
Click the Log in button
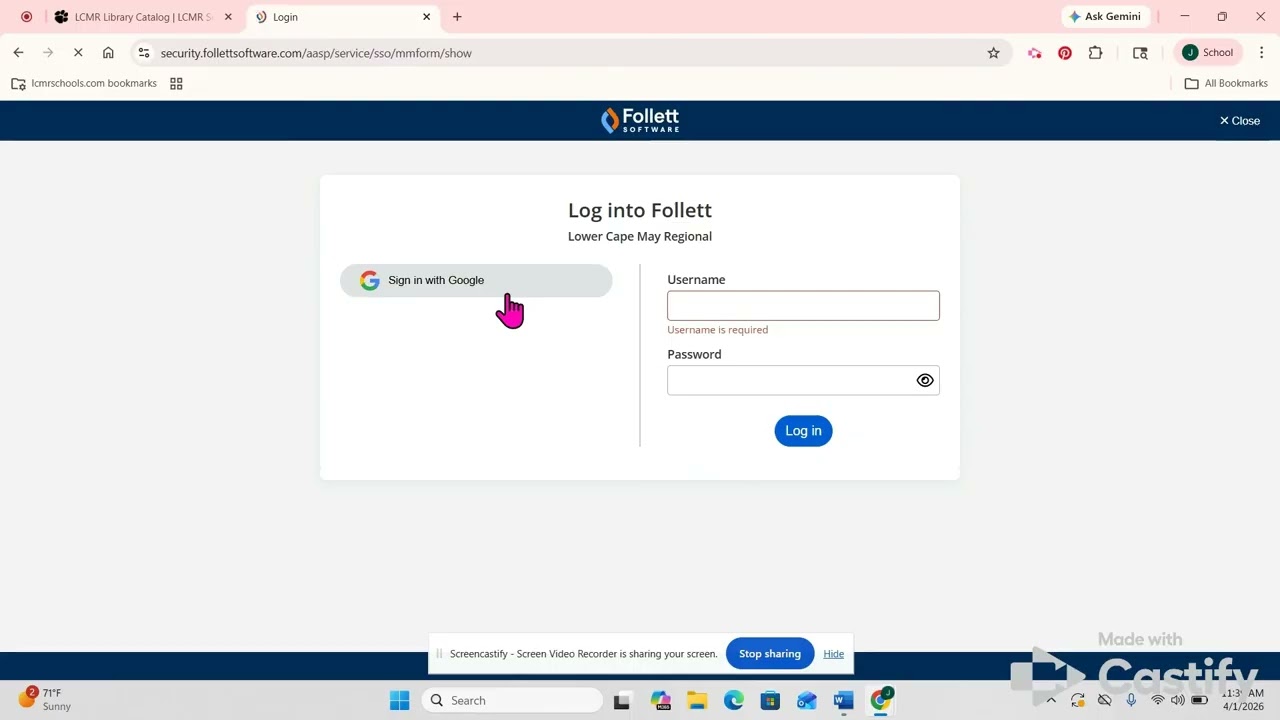(x=803, y=431)
